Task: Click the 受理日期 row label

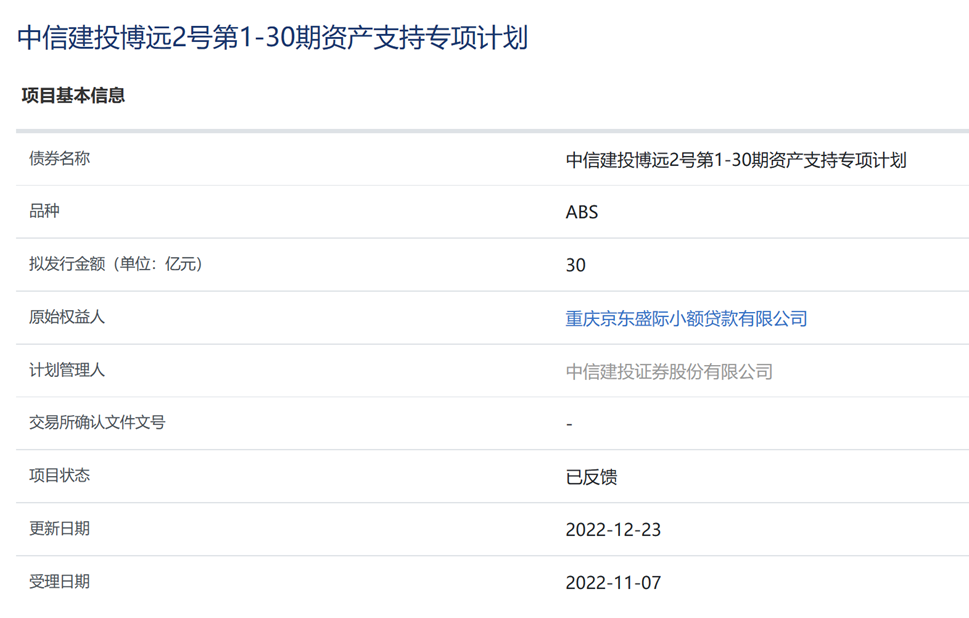Action: 59,581
